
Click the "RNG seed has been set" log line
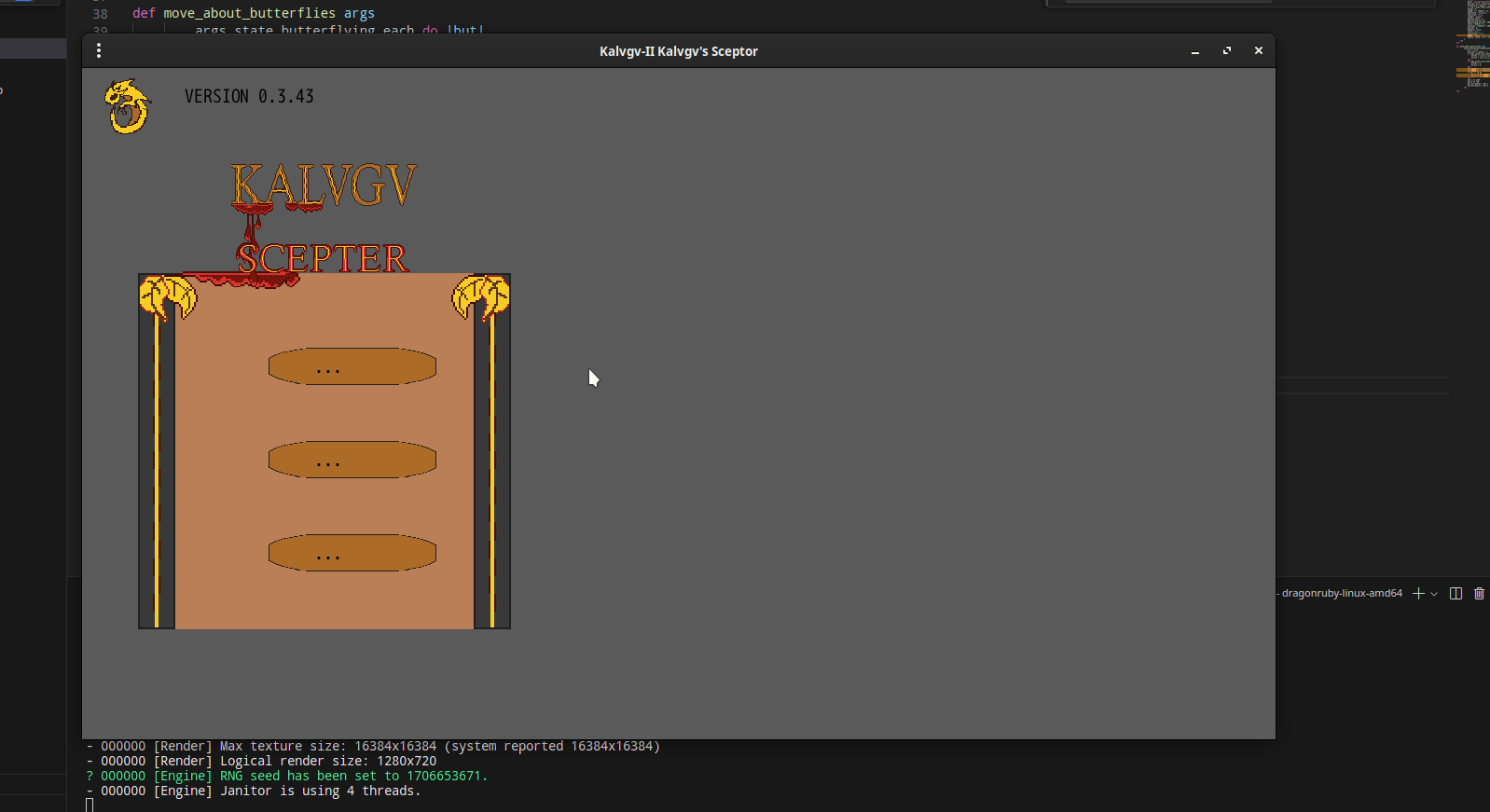pyautogui.click(x=287, y=776)
